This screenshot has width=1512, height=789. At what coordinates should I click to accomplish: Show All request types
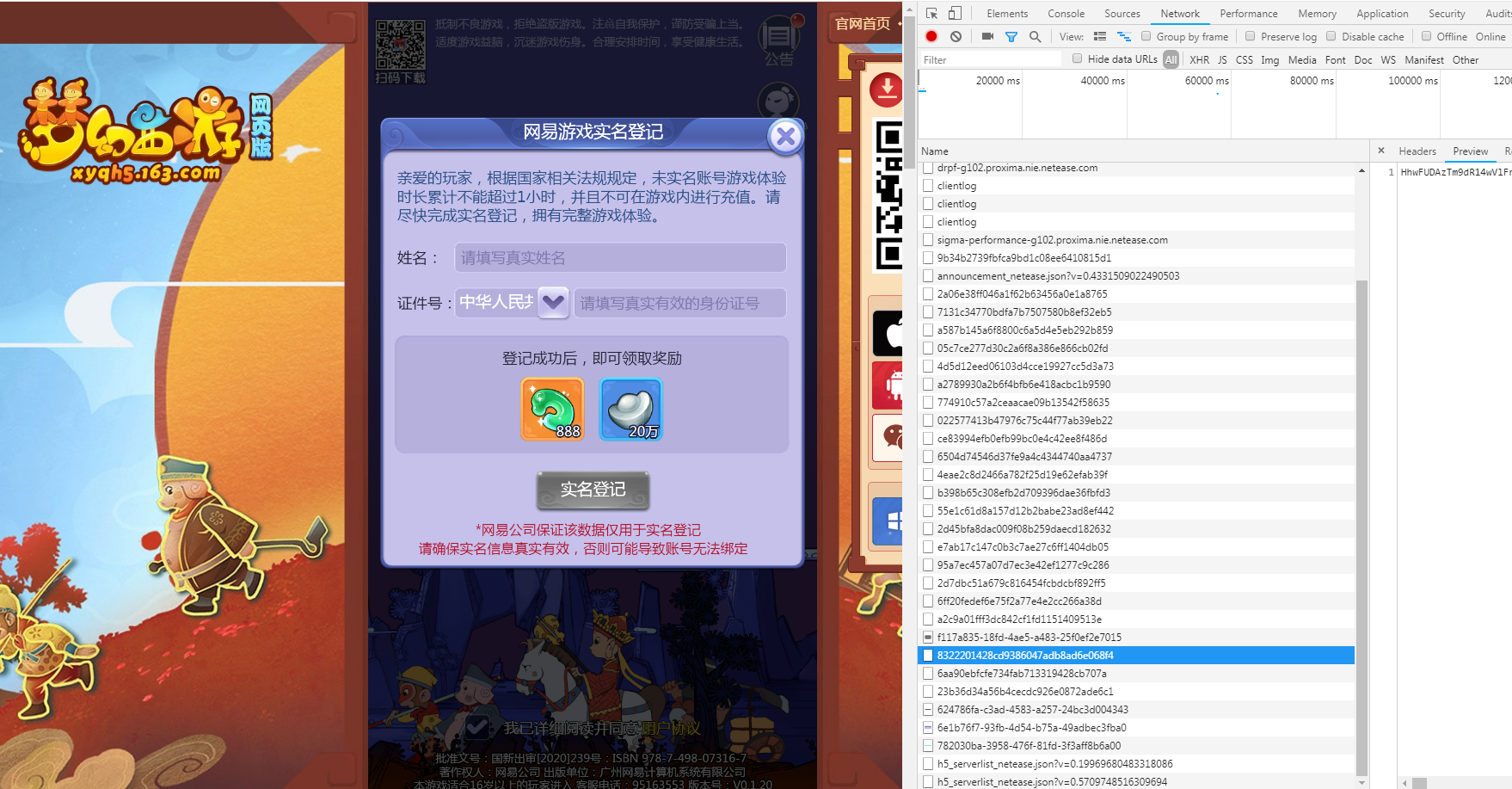click(x=1171, y=59)
